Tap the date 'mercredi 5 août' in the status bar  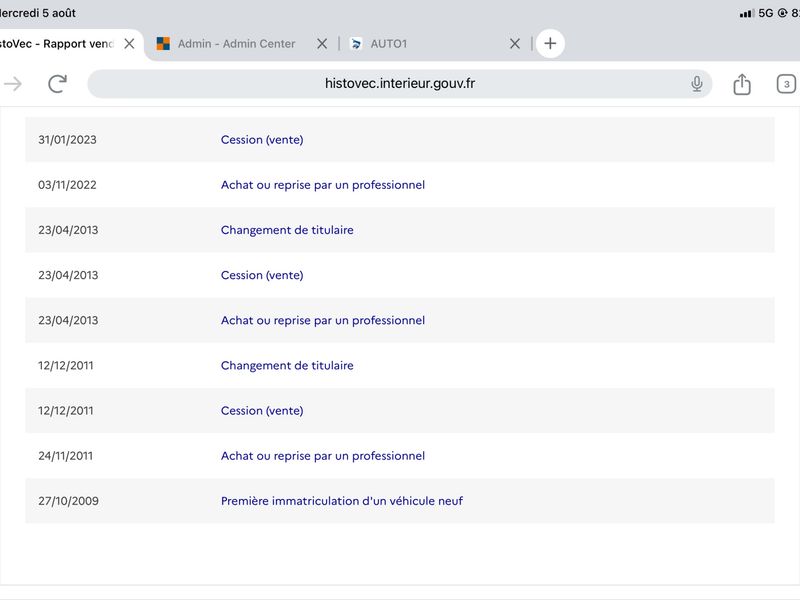(x=38, y=13)
